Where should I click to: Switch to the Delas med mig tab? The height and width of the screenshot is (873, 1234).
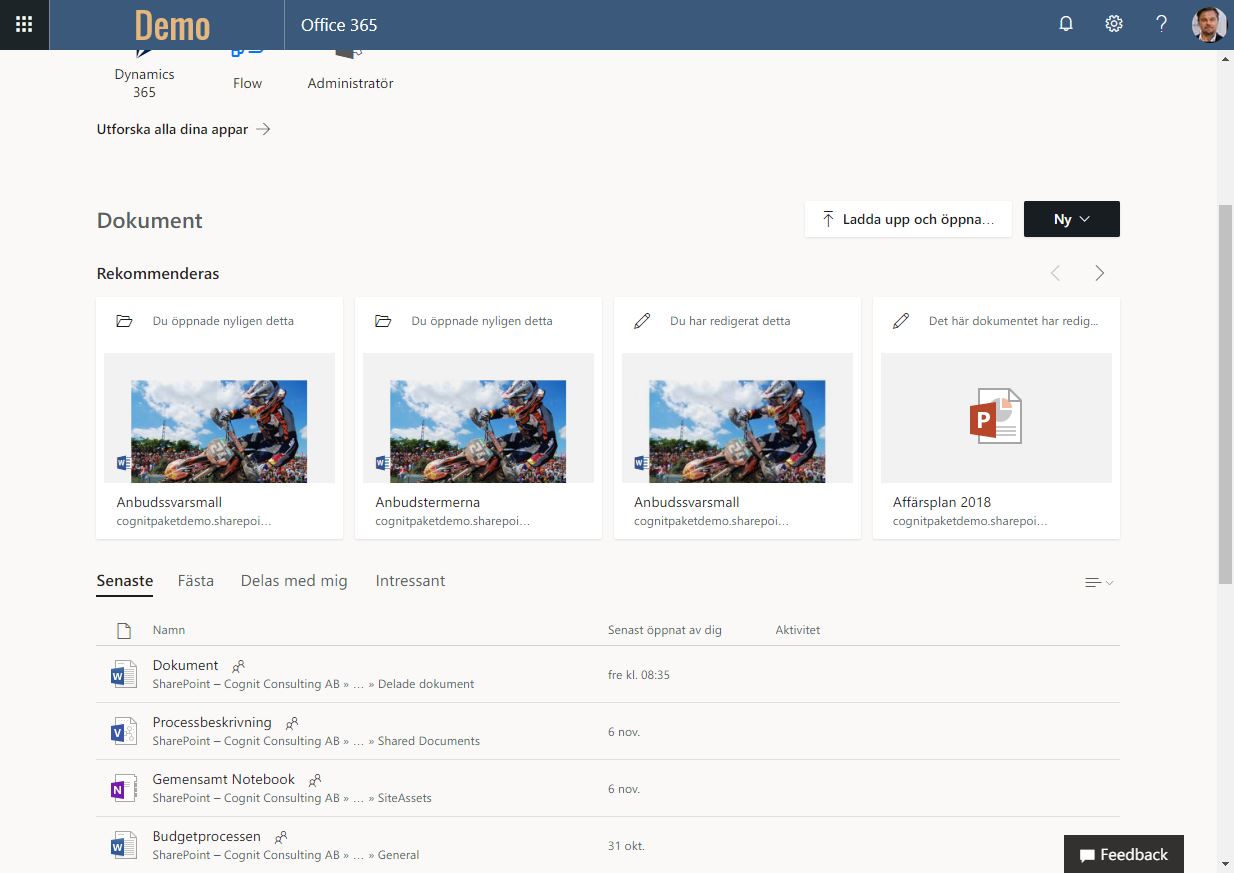(294, 581)
